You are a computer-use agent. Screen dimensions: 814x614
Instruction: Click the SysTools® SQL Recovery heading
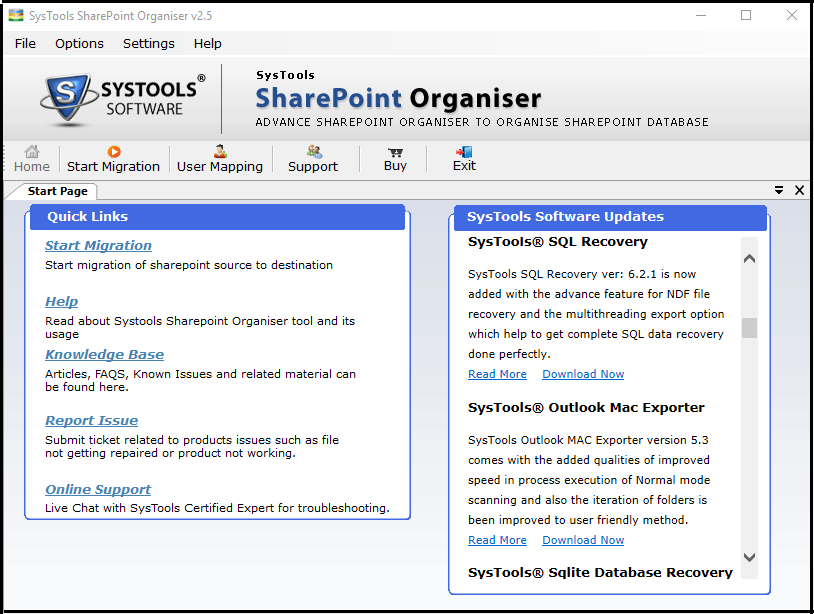pos(558,242)
